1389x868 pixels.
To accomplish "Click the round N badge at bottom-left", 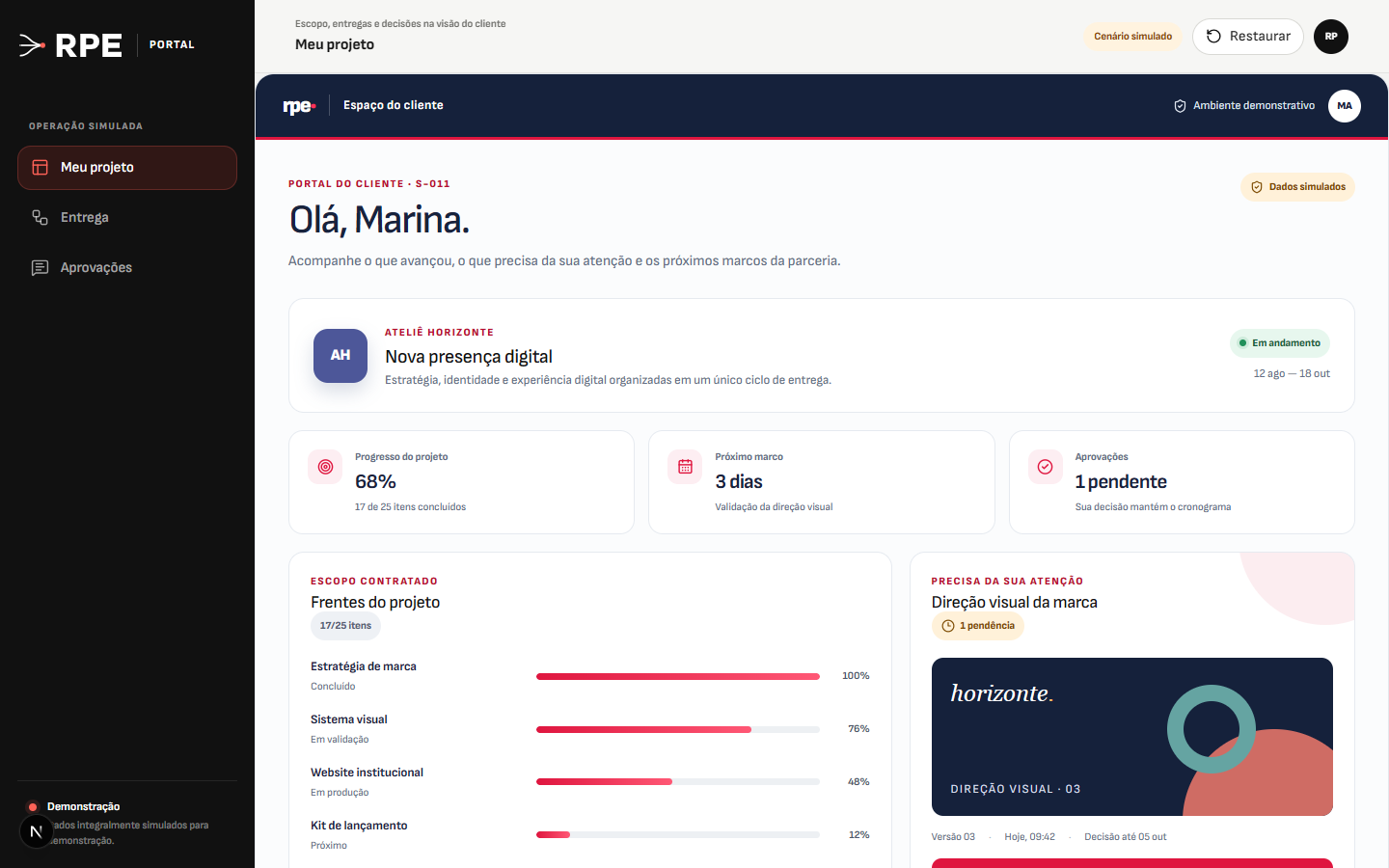I will pyautogui.click(x=37, y=831).
